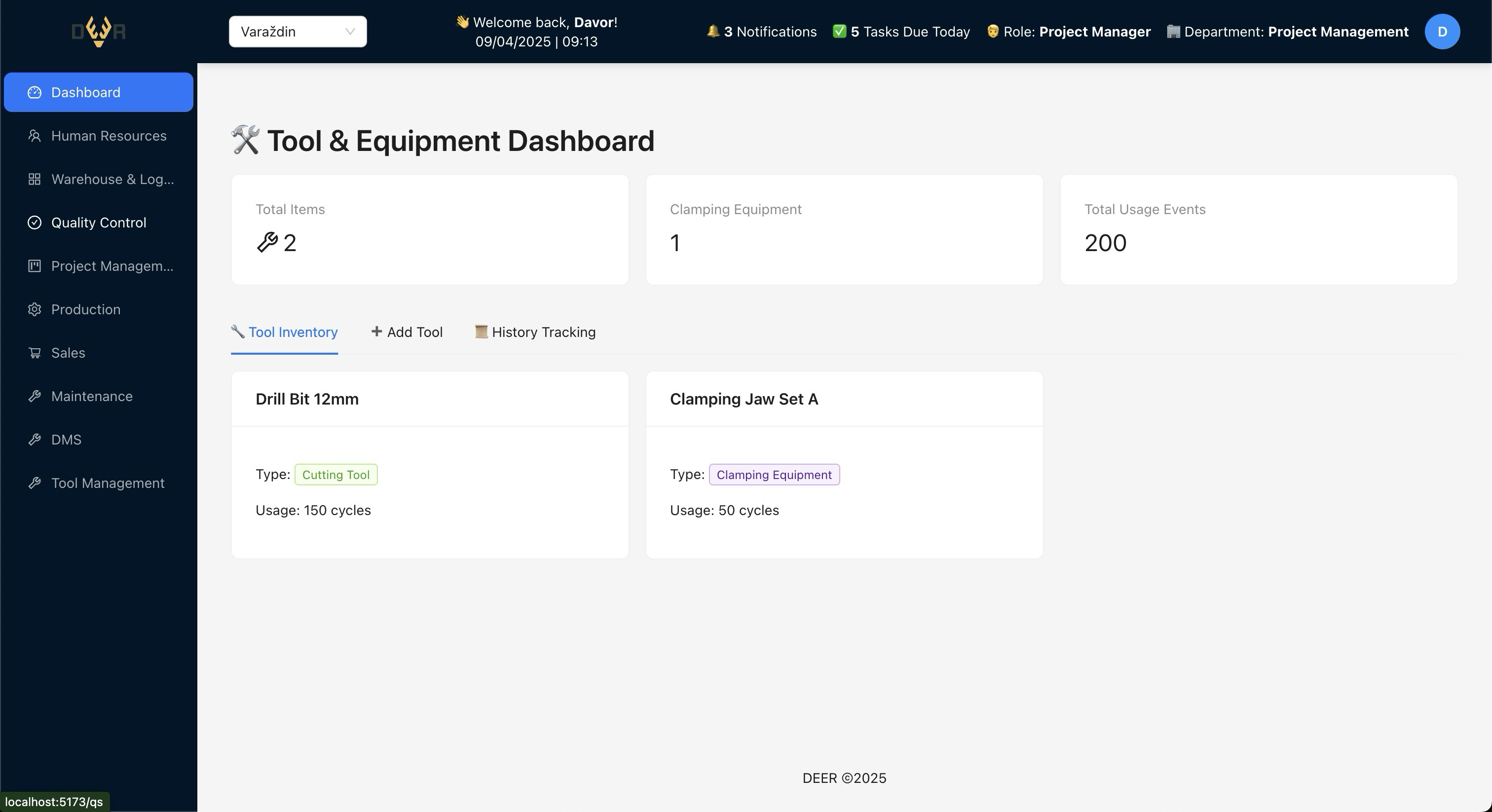Screen dimensions: 1492x812
Task: Click the scroll icon on History Tracking tab
Action: 482,332
